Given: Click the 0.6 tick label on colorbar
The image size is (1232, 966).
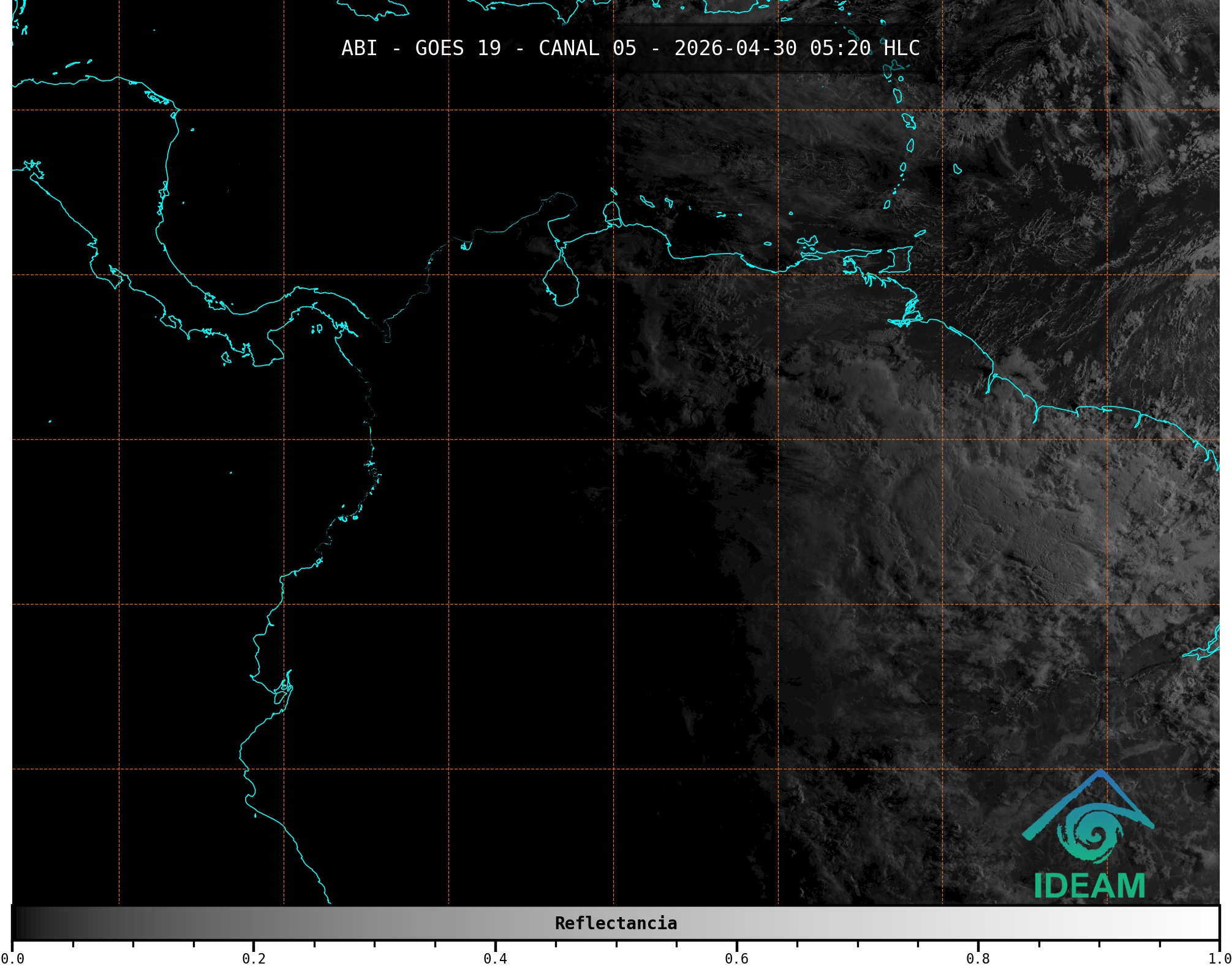Looking at the screenshot, I should (736, 958).
